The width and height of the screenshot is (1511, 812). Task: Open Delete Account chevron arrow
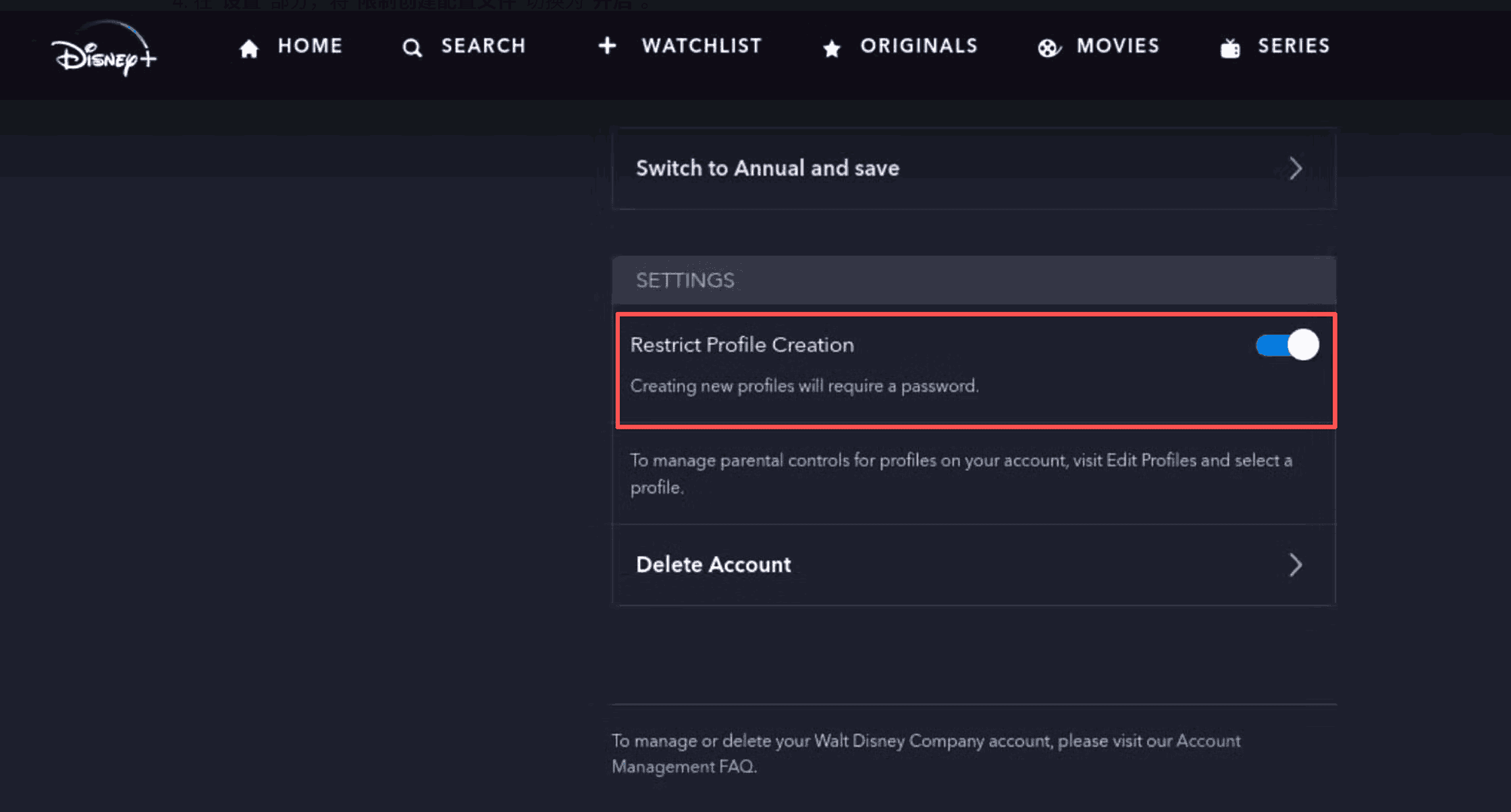1295,565
